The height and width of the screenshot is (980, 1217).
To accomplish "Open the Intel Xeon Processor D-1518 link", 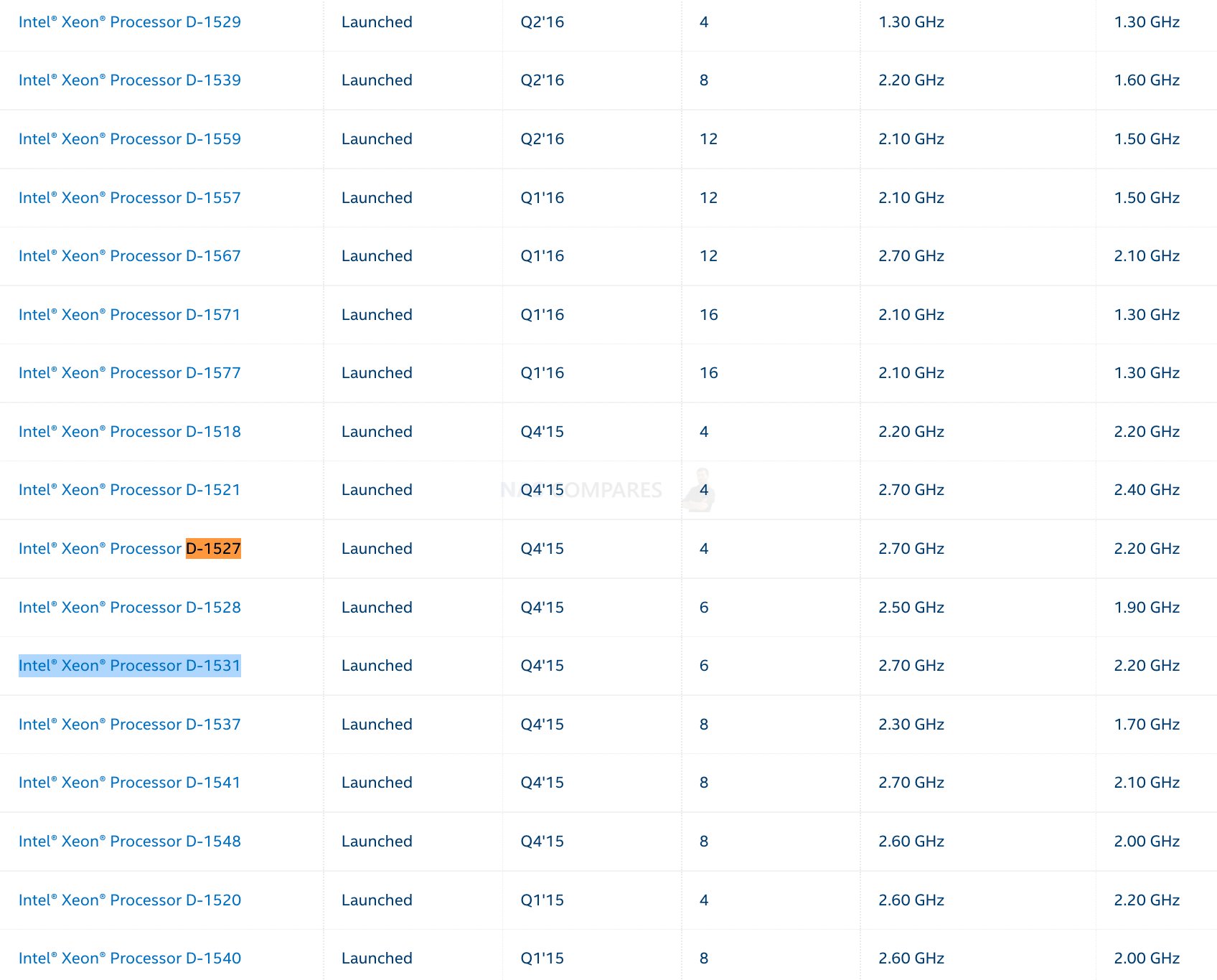I will [130, 432].
